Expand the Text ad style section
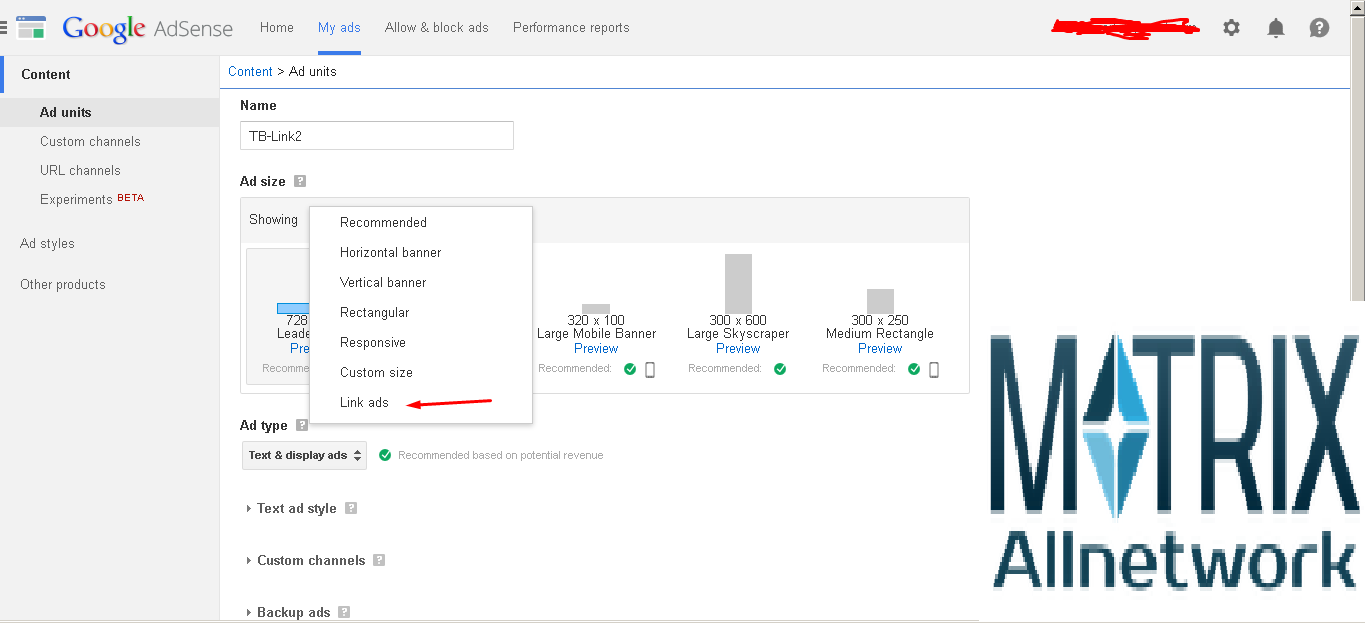The image size is (1365, 623). [296, 508]
